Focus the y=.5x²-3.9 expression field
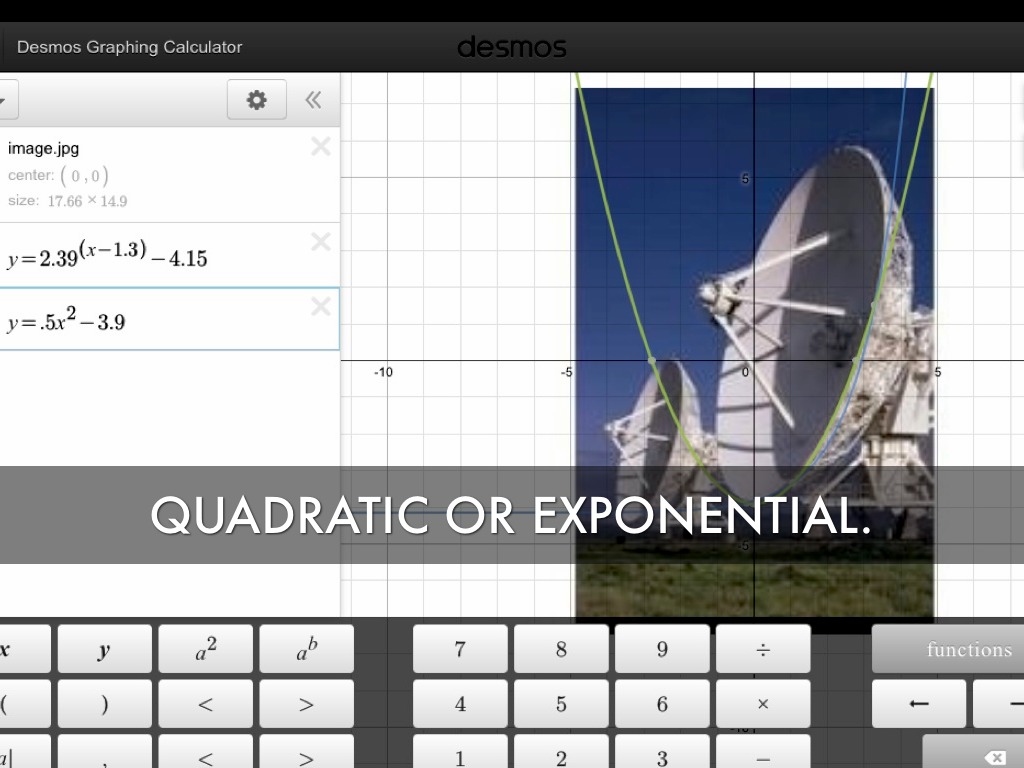The height and width of the screenshot is (768, 1024). (x=150, y=321)
